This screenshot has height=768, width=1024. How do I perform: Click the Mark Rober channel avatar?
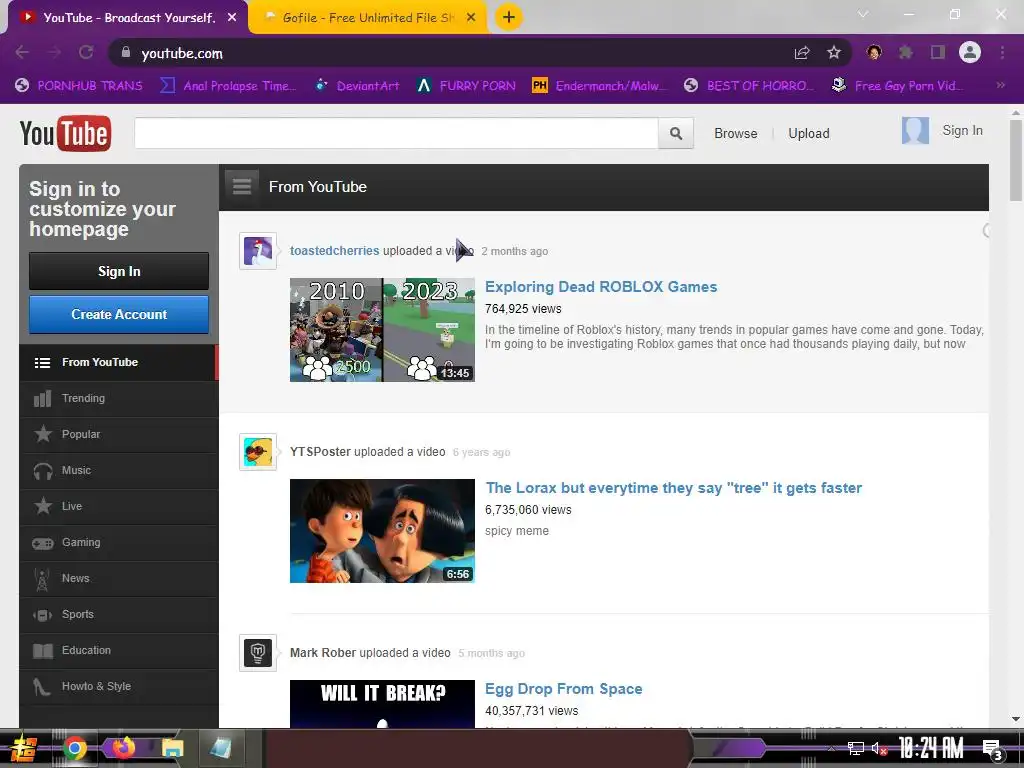pos(258,652)
